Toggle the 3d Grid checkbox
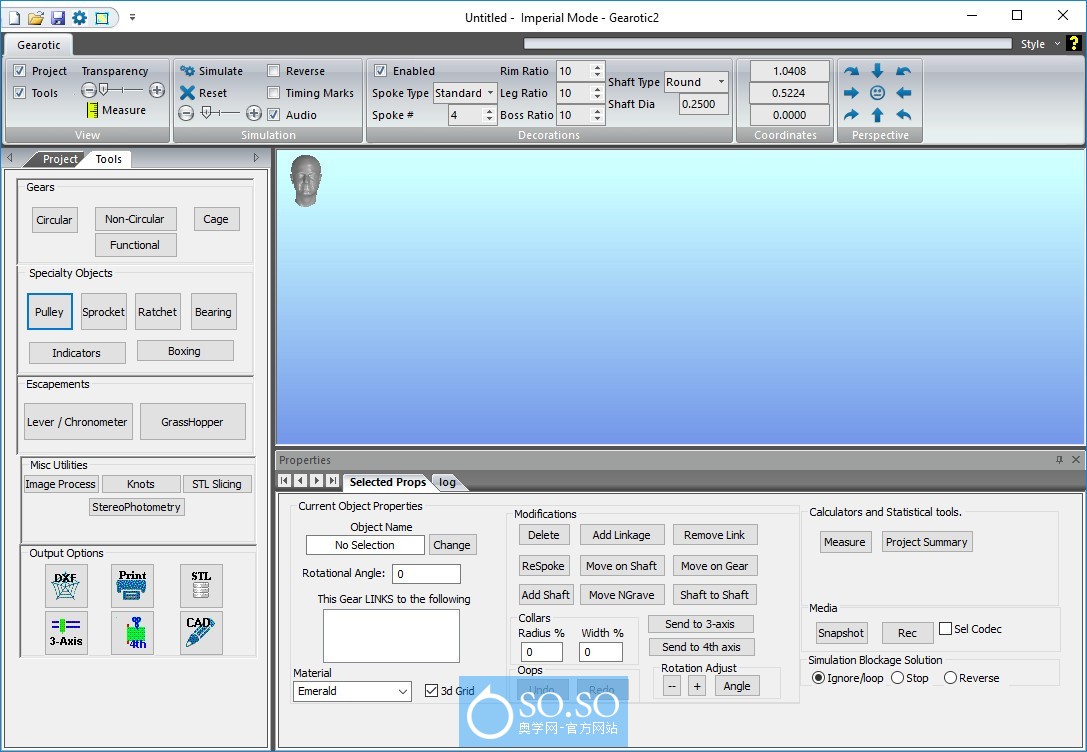 click(x=431, y=690)
